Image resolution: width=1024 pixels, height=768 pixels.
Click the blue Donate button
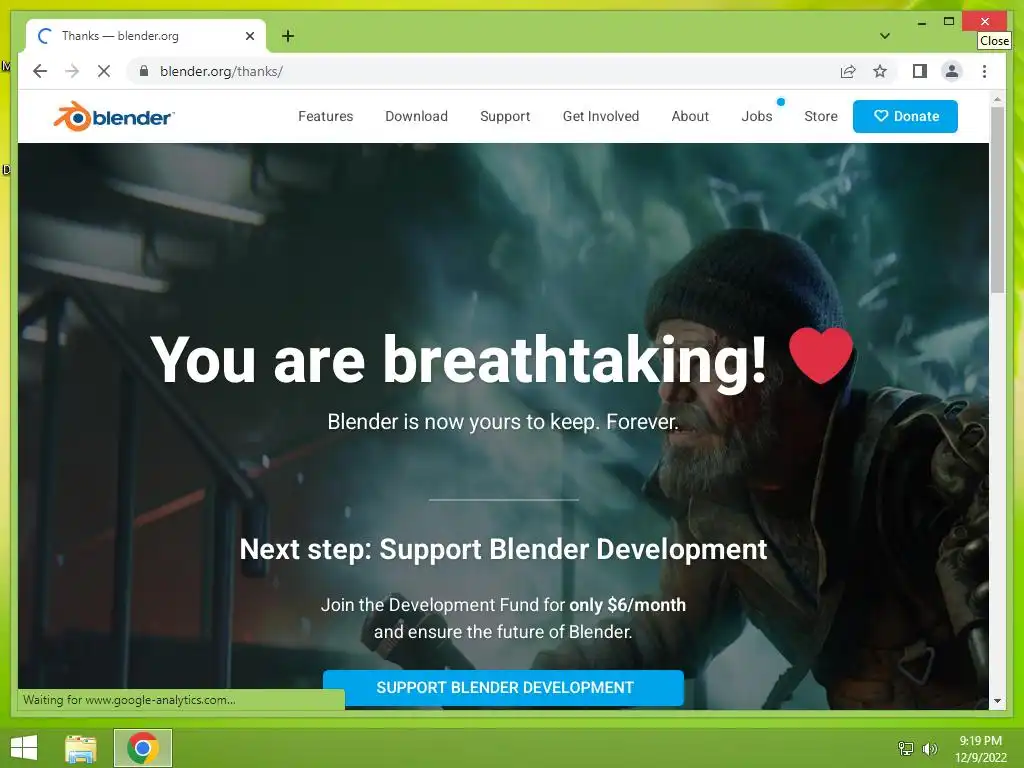click(905, 116)
